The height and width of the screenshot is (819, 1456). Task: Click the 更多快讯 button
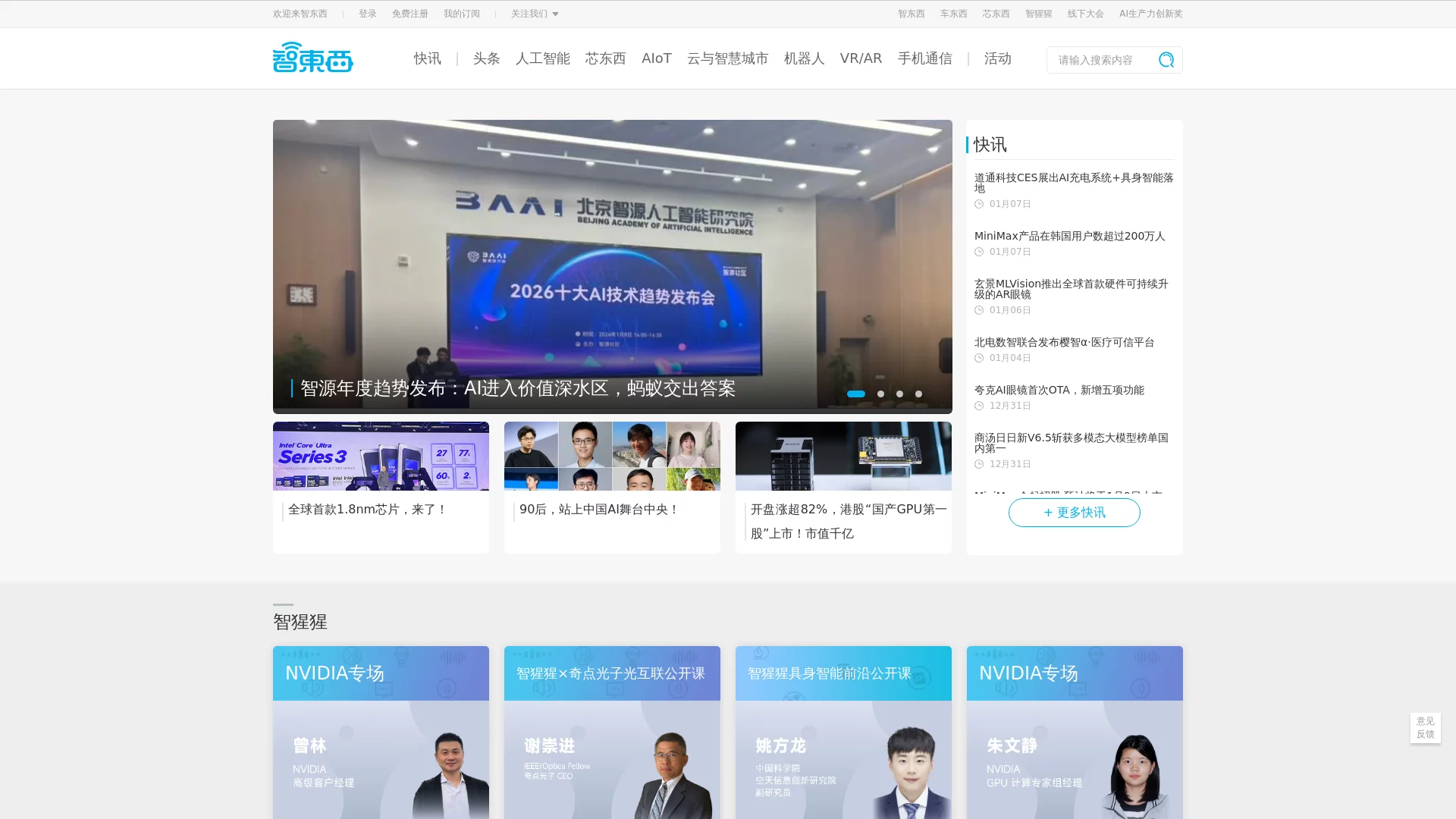pyautogui.click(x=1074, y=513)
